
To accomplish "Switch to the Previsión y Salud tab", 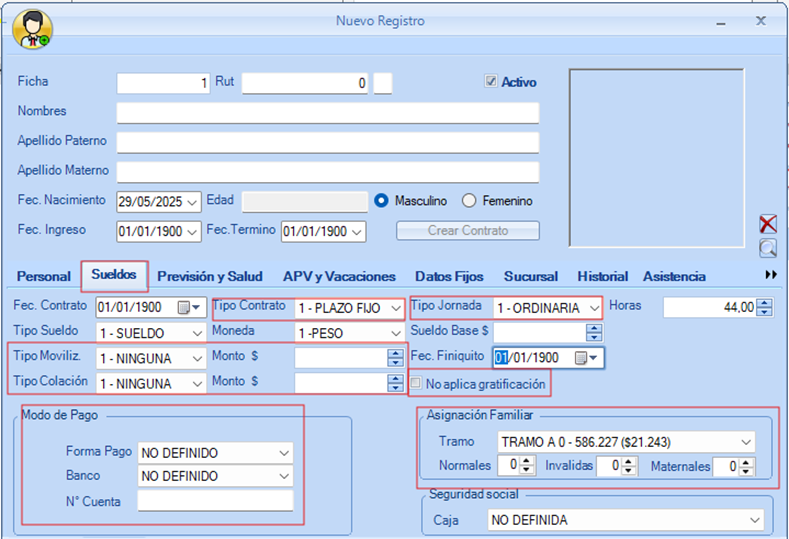I will 210,276.
